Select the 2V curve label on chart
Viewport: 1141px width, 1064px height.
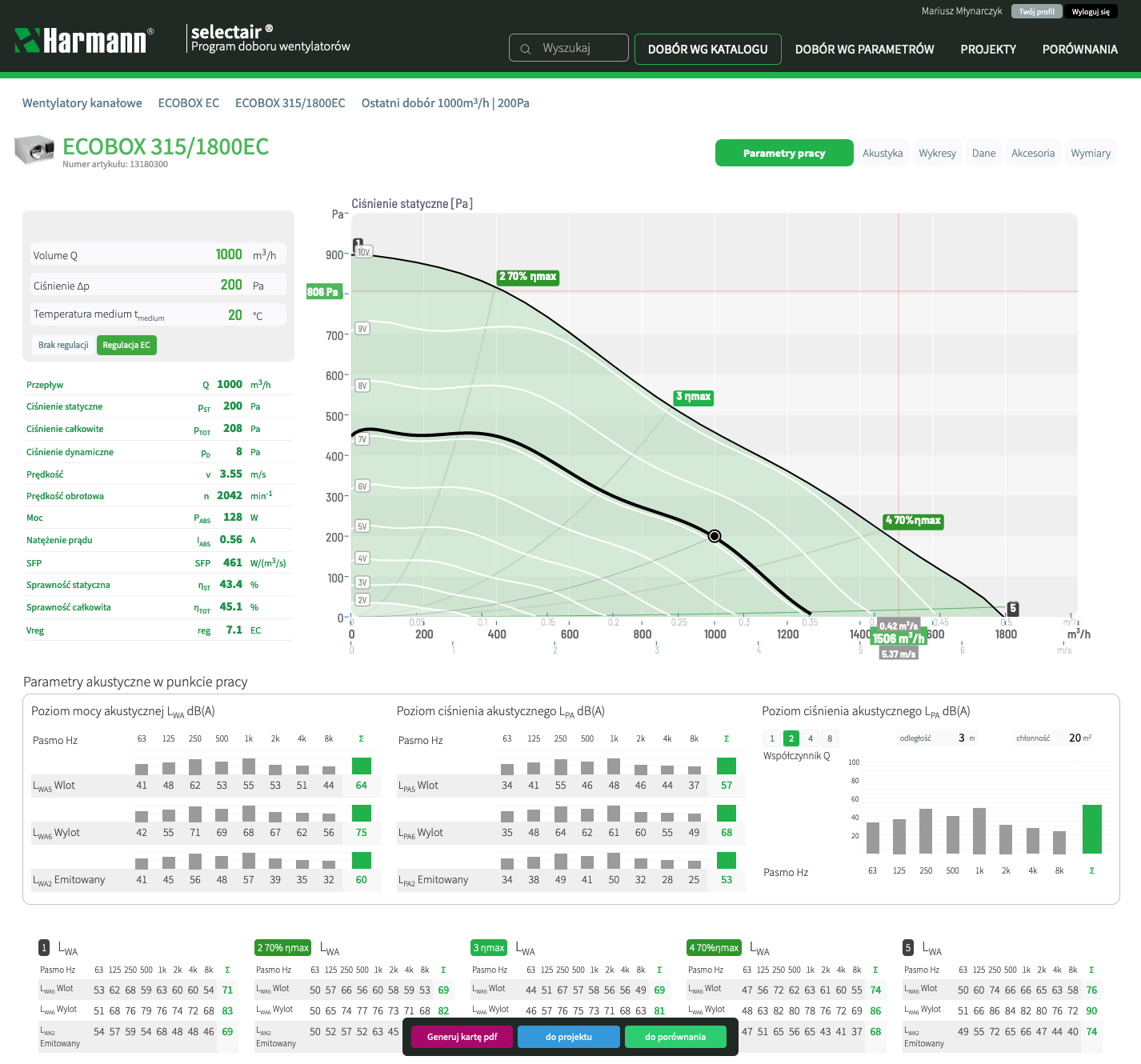pyautogui.click(x=362, y=600)
